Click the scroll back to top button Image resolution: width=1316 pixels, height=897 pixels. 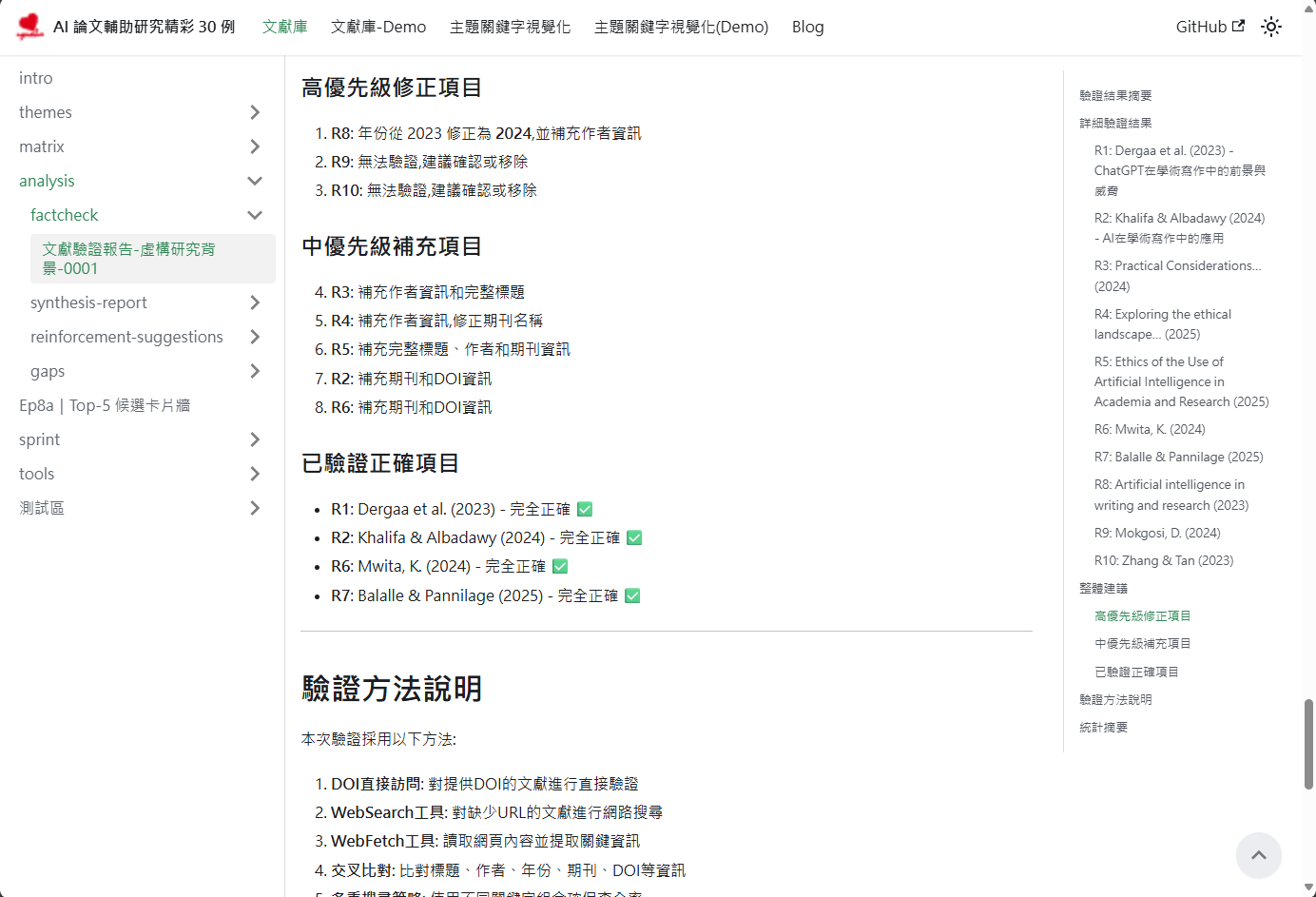(x=1258, y=855)
